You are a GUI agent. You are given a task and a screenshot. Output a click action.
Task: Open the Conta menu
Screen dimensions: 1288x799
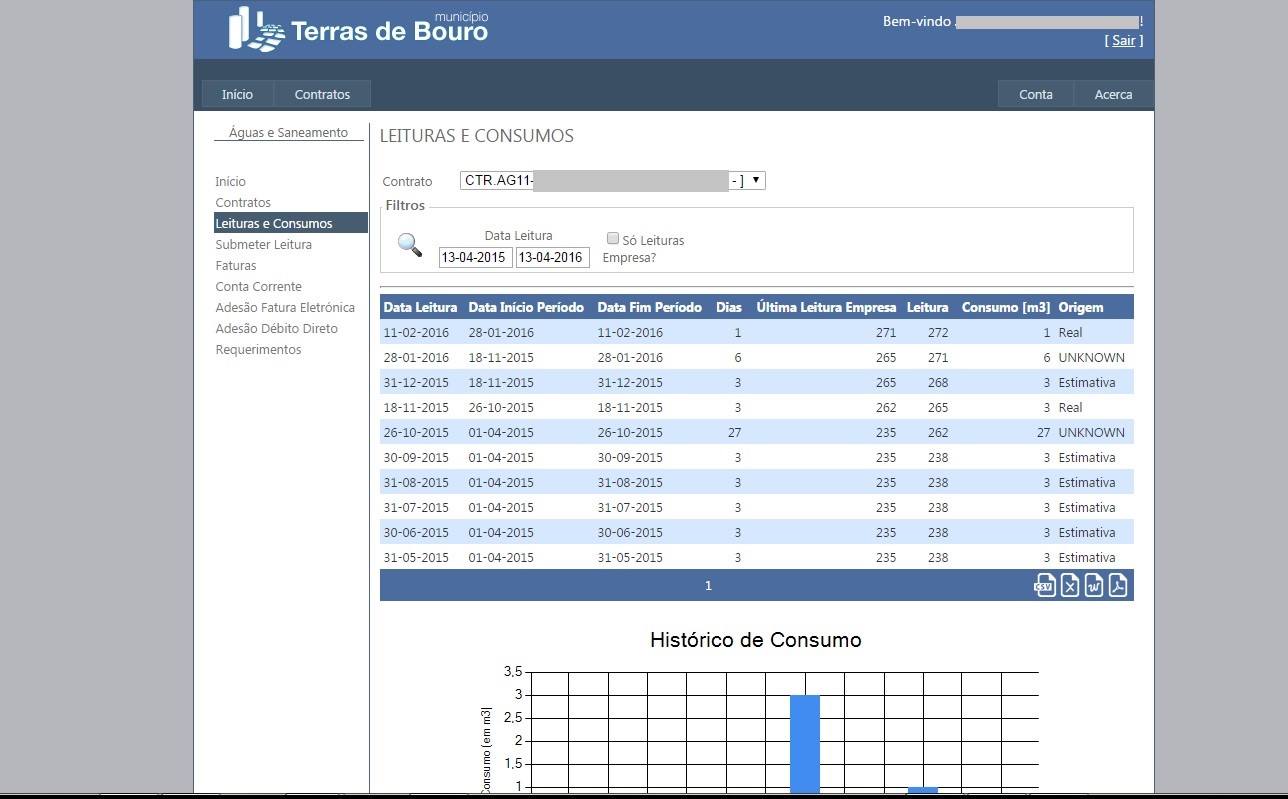[1035, 94]
